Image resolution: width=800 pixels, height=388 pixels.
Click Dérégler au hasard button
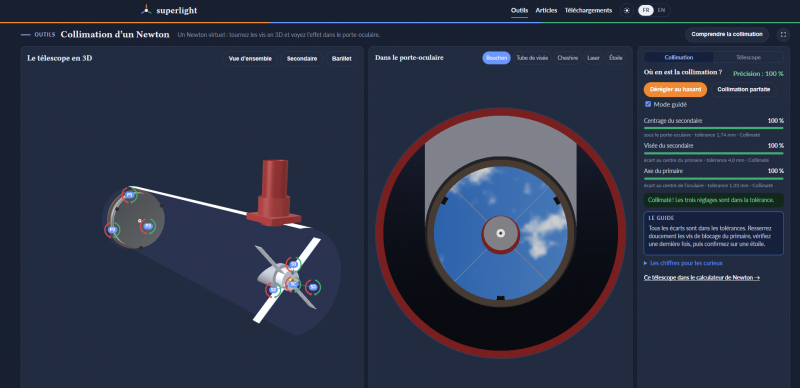675,89
